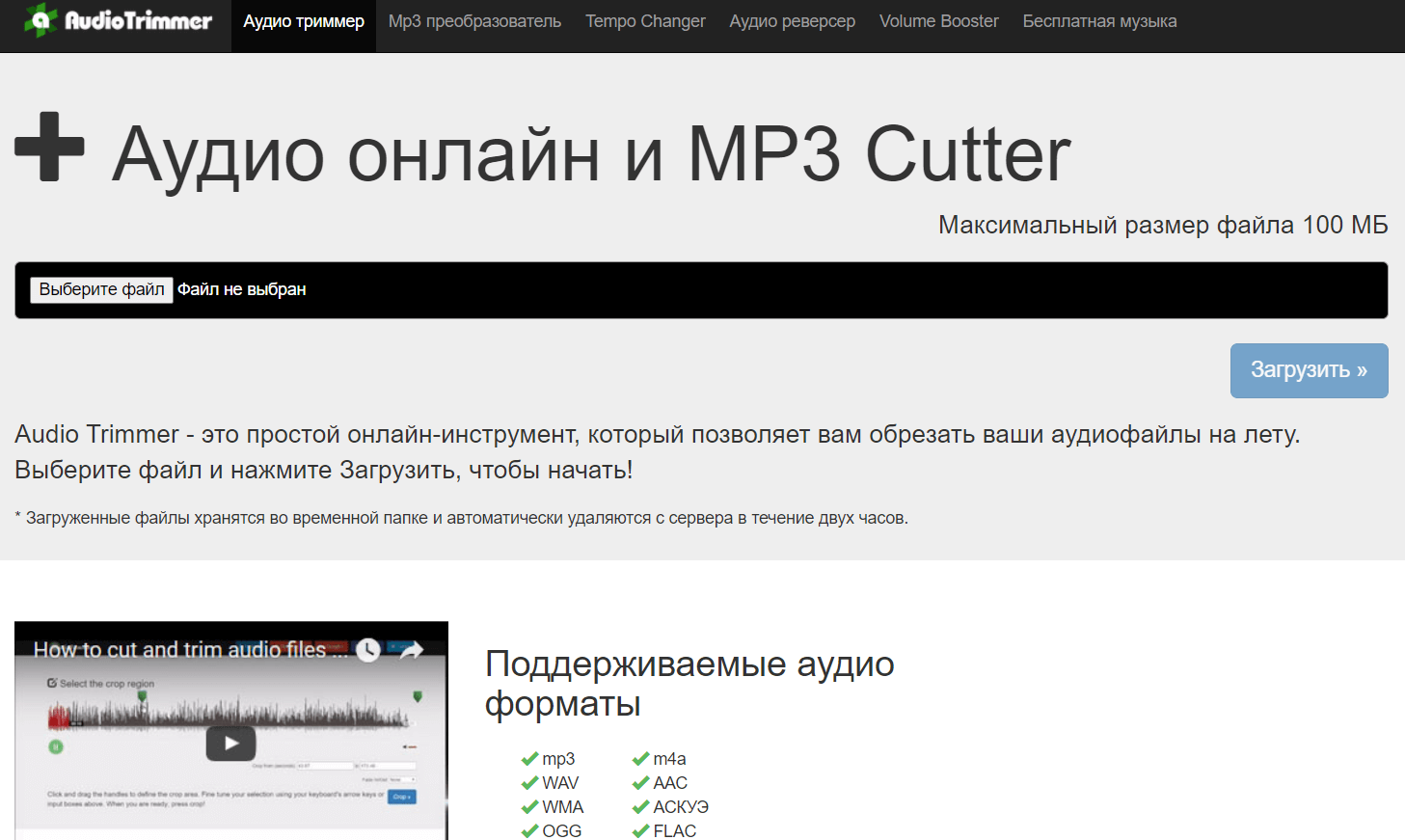Click the mp3 format text

[x=558, y=760]
